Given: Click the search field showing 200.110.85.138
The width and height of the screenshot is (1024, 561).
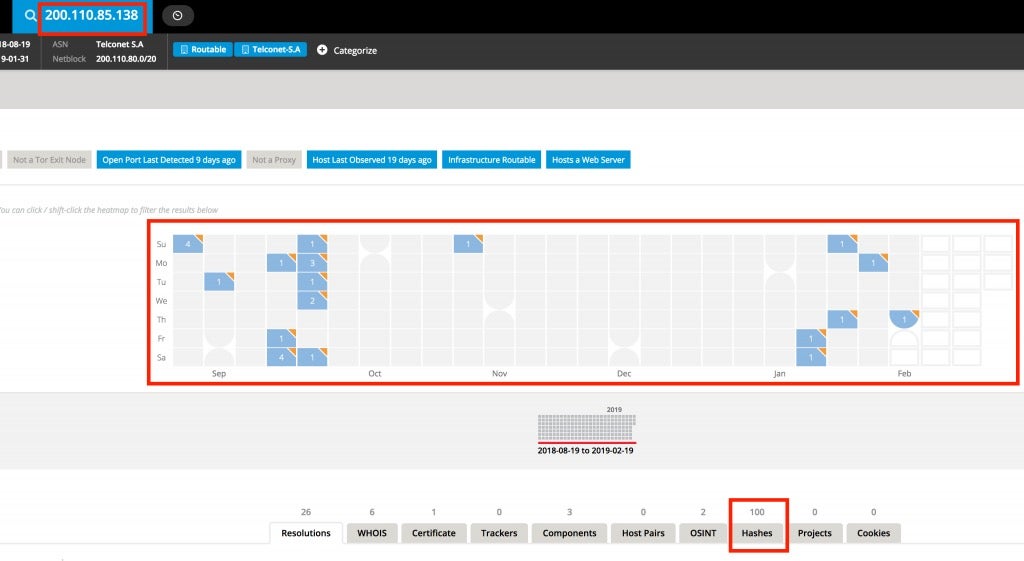Looking at the screenshot, I should [92, 16].
